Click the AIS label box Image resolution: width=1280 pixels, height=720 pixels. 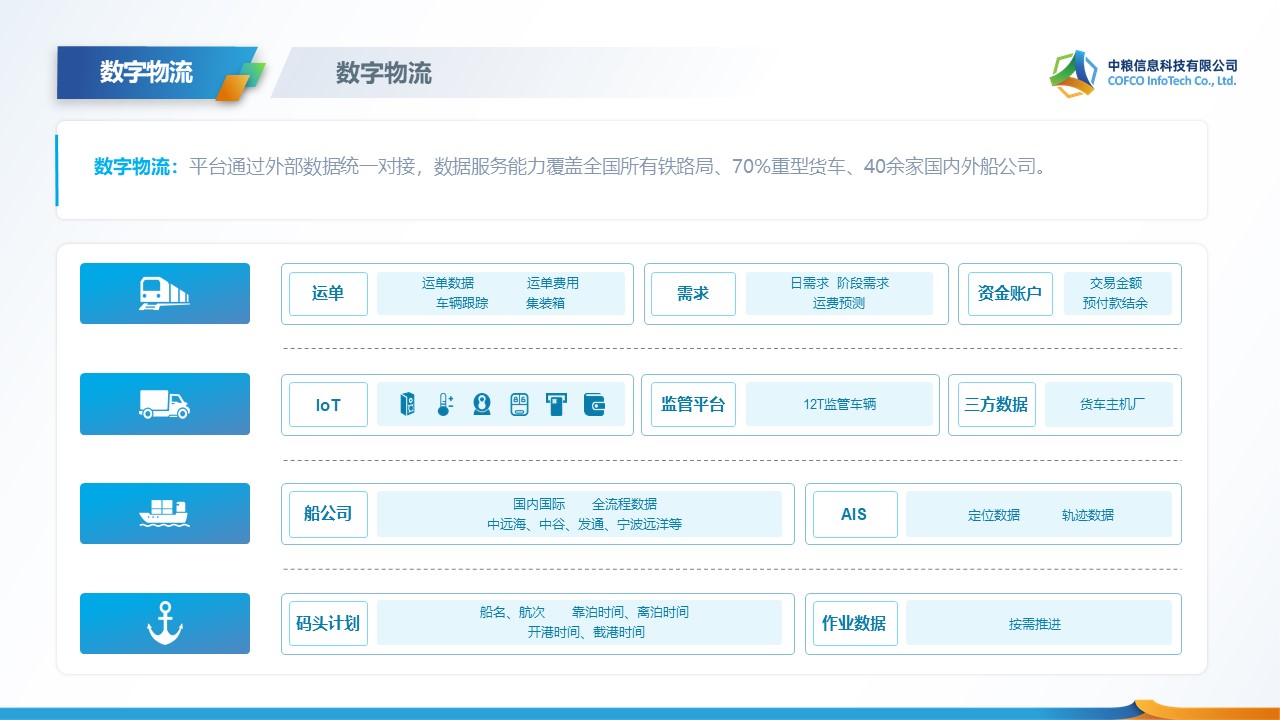click(854, 514)
